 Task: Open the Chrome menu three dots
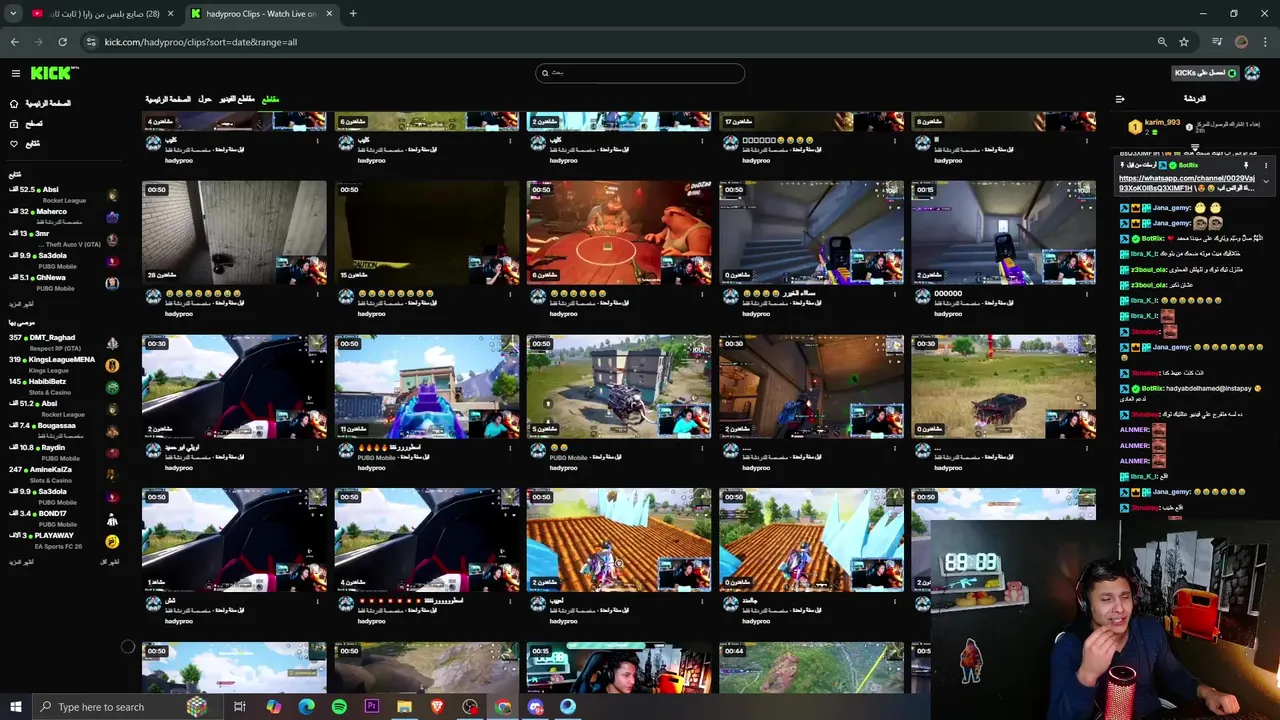[1266, 42]
